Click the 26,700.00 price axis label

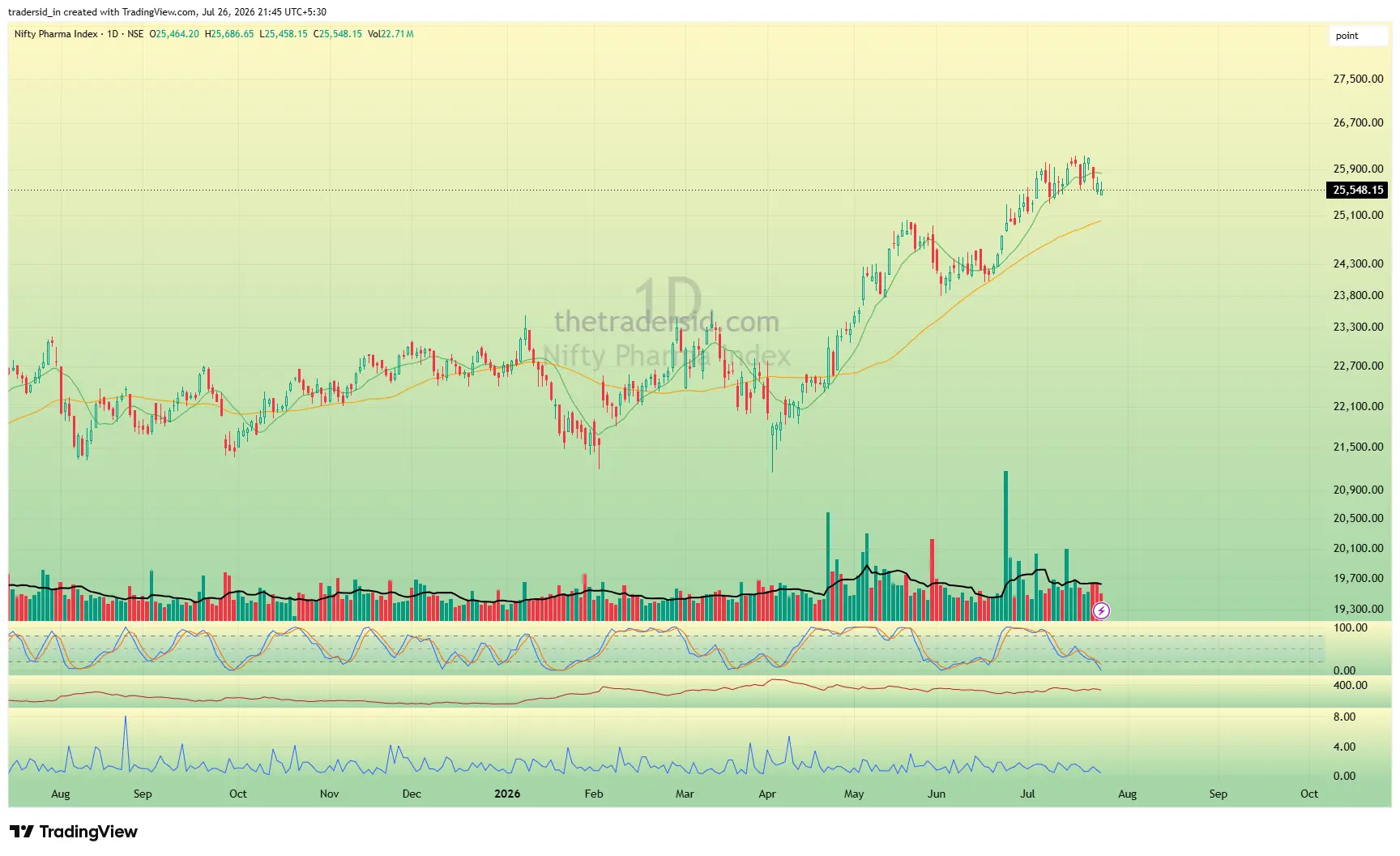pyautogui.click(x=1359, y=122)
